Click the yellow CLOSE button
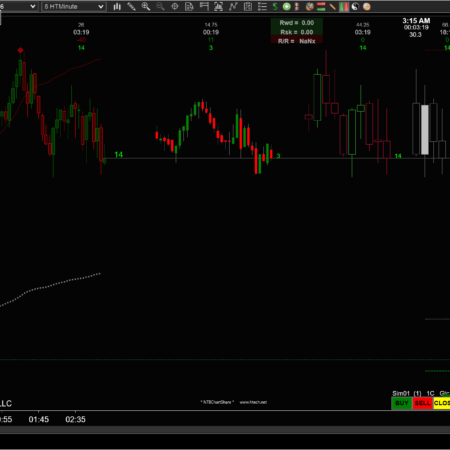This screenshot has width=450, height=450. point(442,403)
